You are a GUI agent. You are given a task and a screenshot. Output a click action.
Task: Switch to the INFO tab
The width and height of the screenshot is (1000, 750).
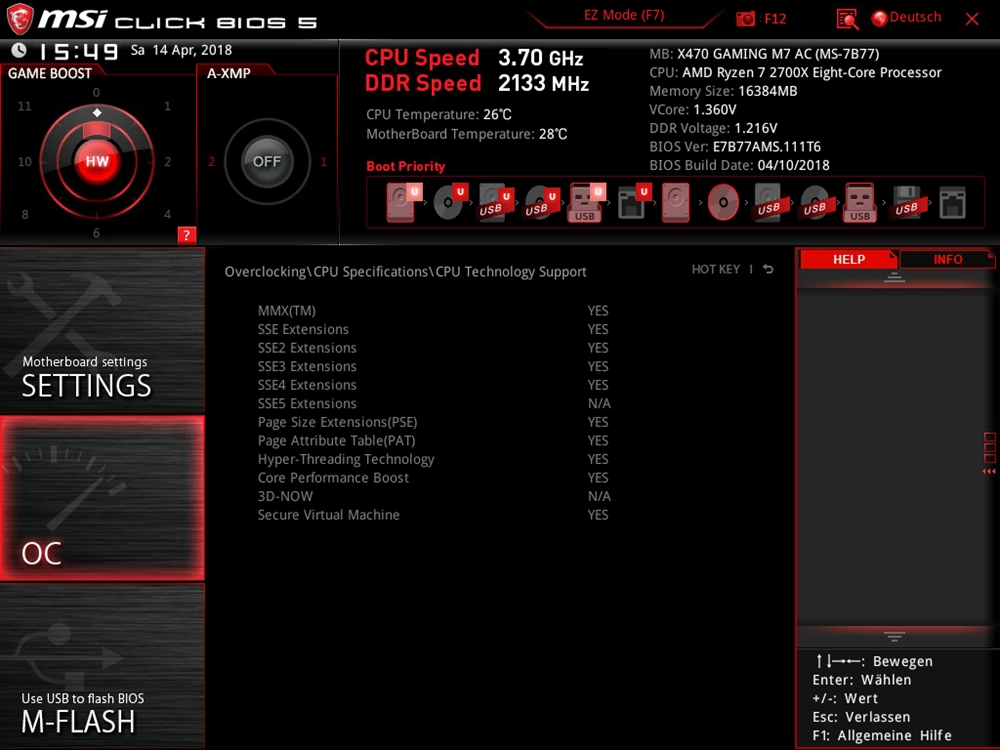(948, 259)
